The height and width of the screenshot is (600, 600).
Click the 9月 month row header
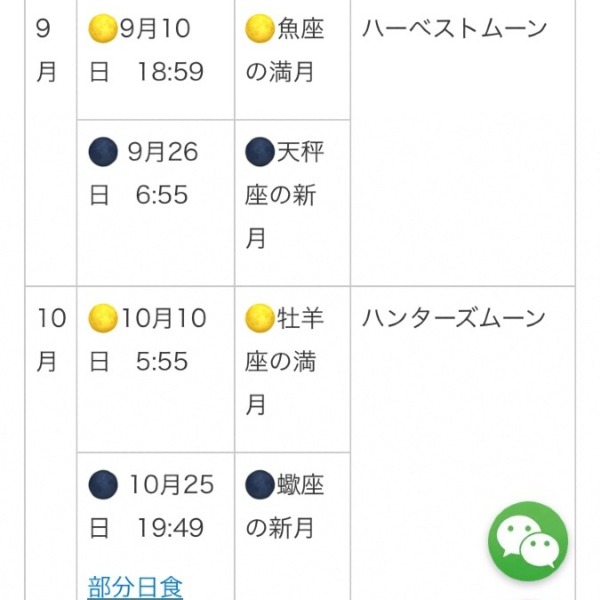pos(46,50)
